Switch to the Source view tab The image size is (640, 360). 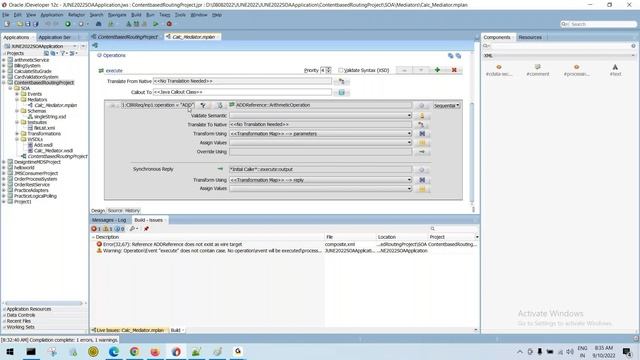[115, 211]
